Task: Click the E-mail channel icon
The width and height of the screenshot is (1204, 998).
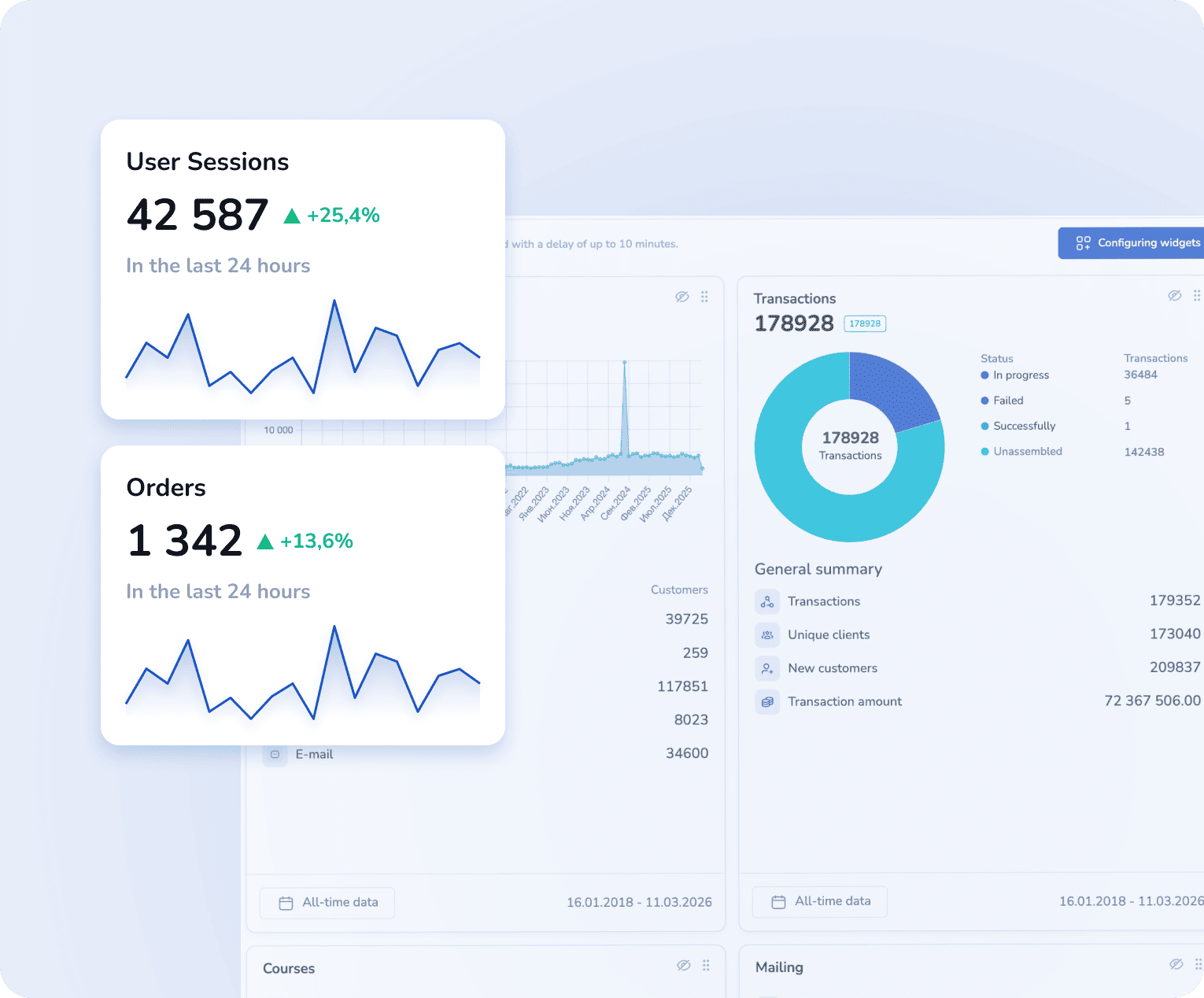Action: tap(275, 754)
